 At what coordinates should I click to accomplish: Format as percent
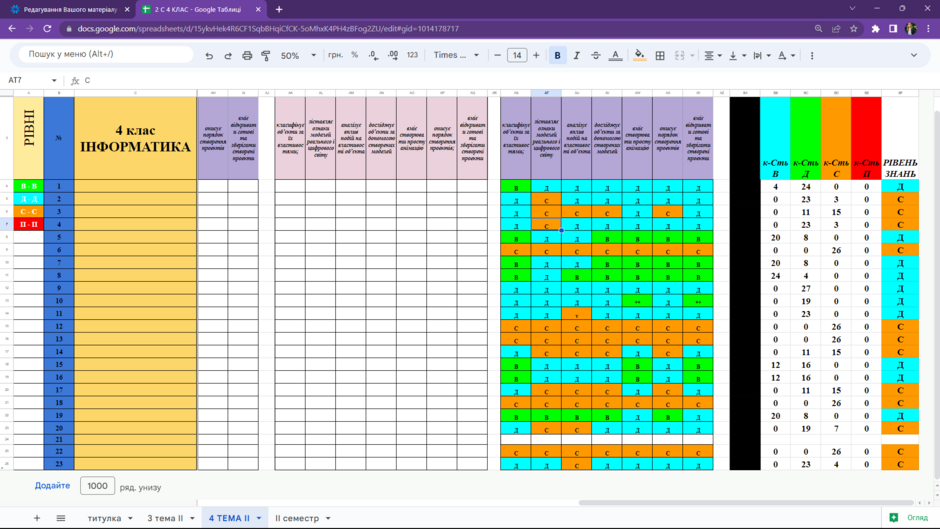tap(355, 55)
